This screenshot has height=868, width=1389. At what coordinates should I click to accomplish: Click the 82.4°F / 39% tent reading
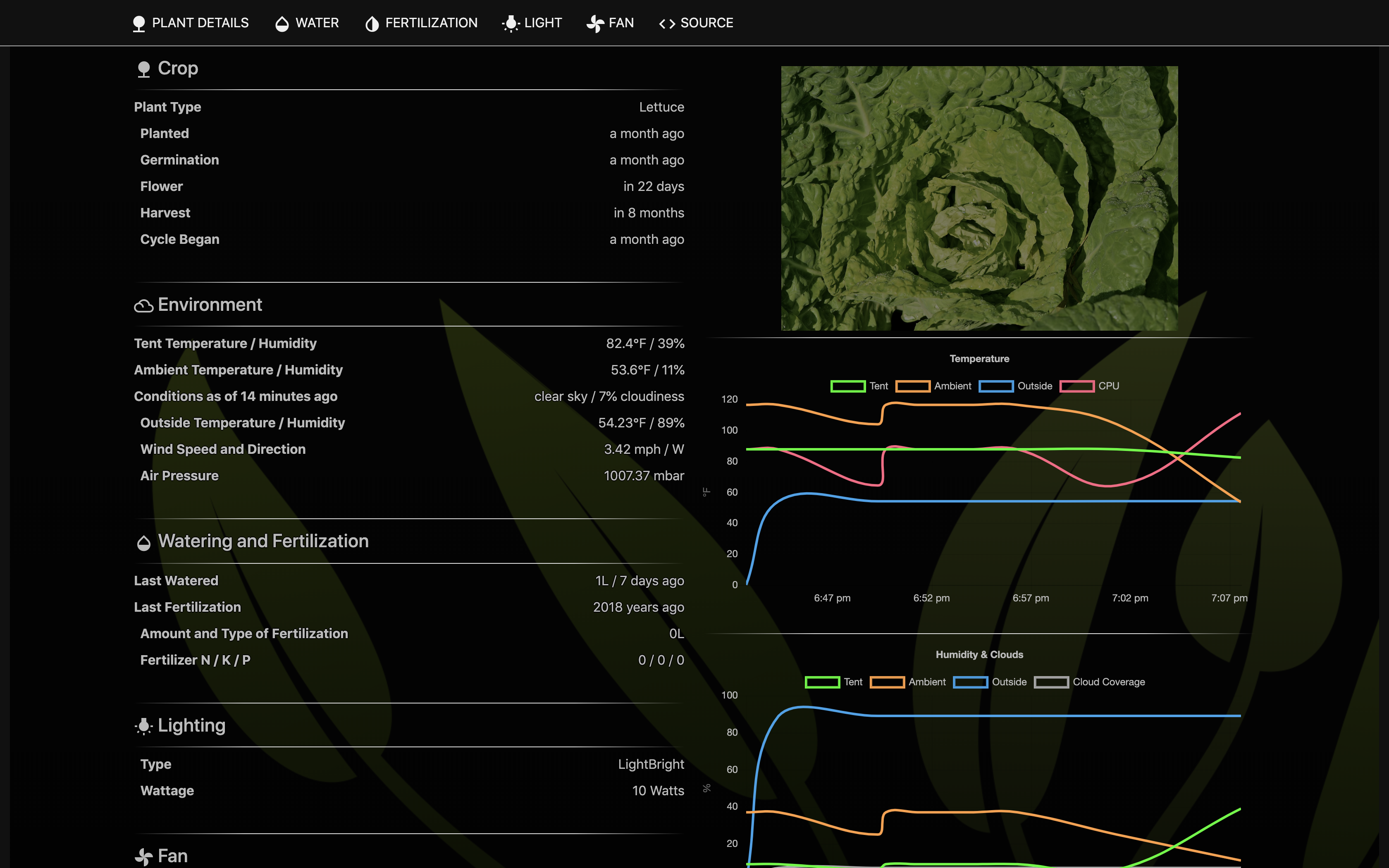645,343
